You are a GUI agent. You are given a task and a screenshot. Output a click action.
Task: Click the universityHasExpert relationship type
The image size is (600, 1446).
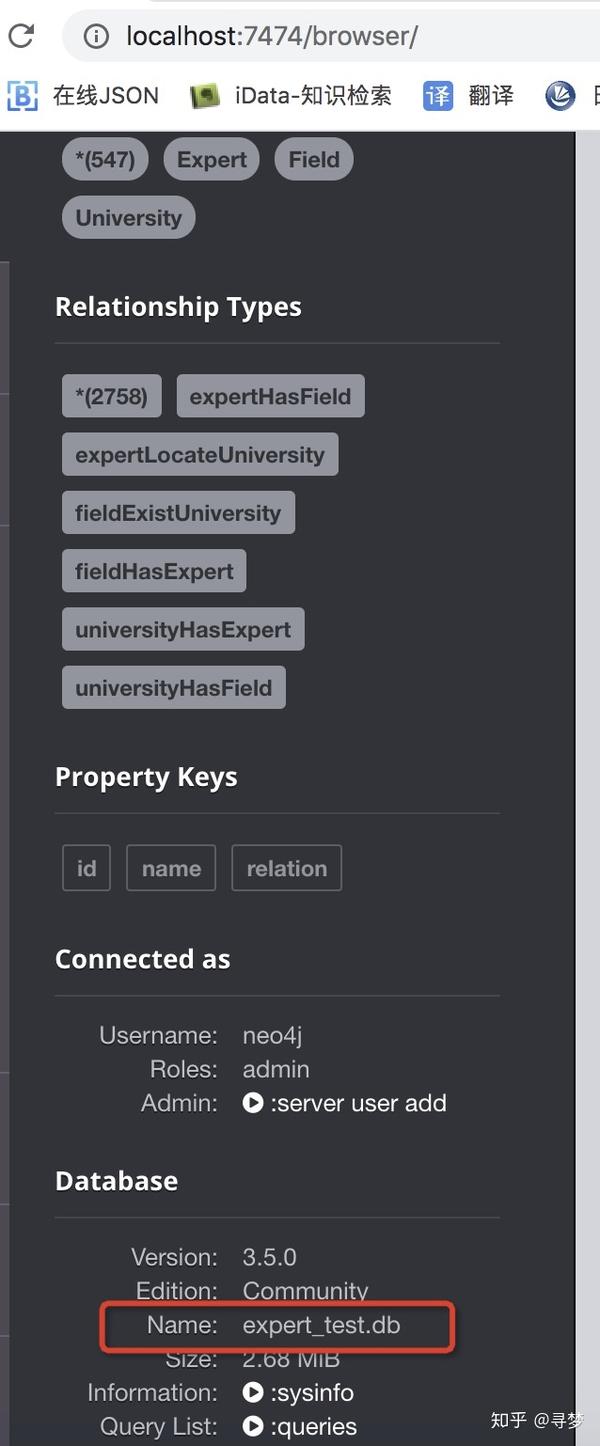(183, 630)
